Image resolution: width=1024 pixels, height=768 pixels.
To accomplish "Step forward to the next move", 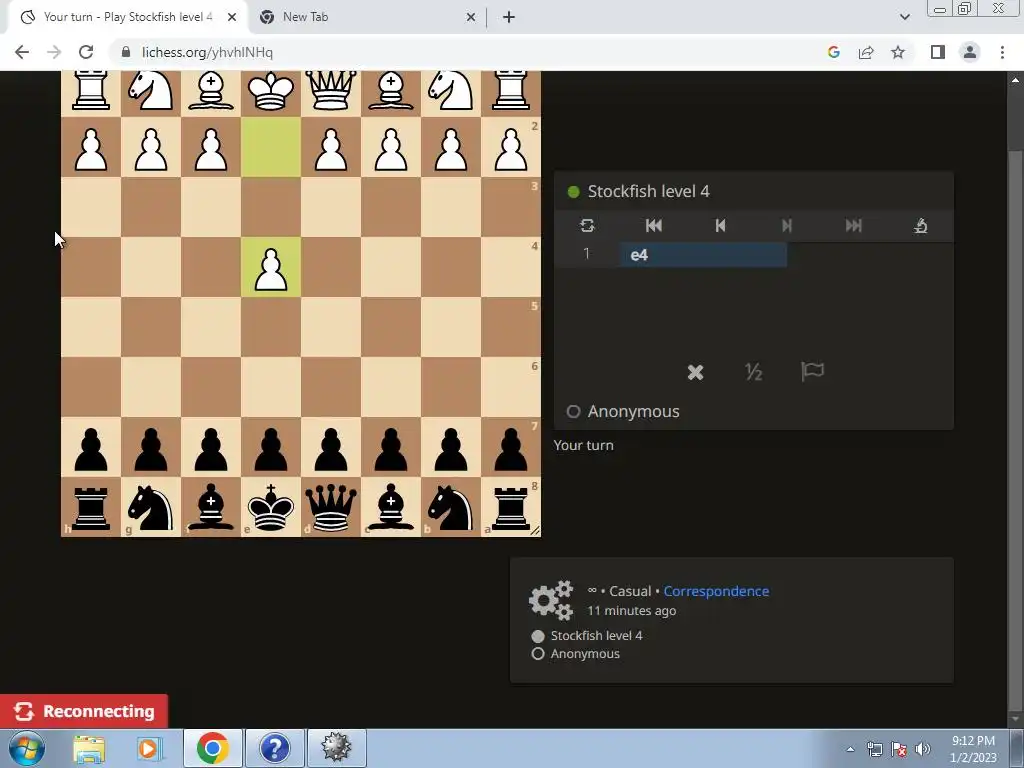I will click(x=787, y=226).
